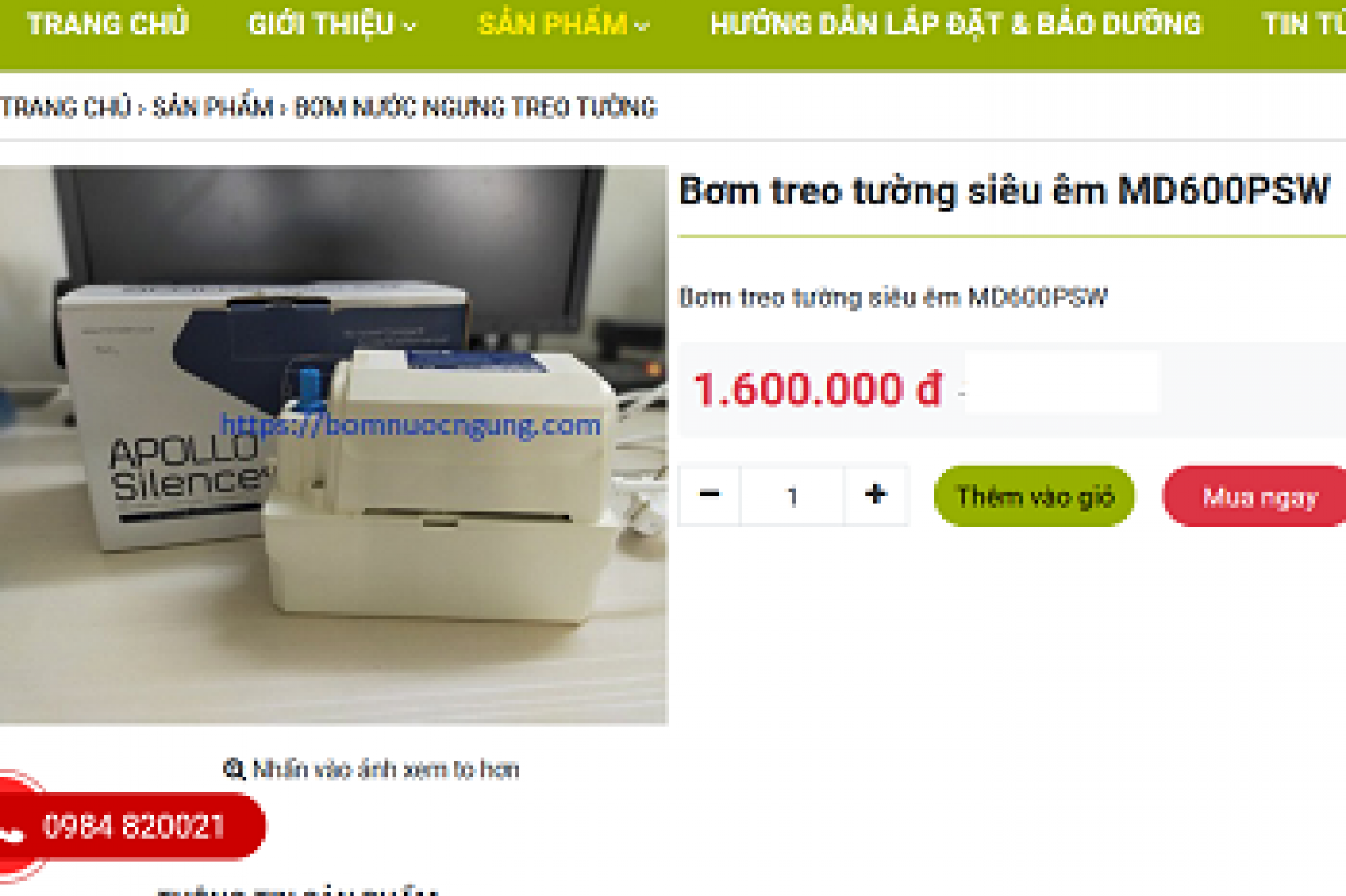The image size is (1346, 896).
Task: Go to Sản phẩm breadcrumb link
Action: point(213,107)
